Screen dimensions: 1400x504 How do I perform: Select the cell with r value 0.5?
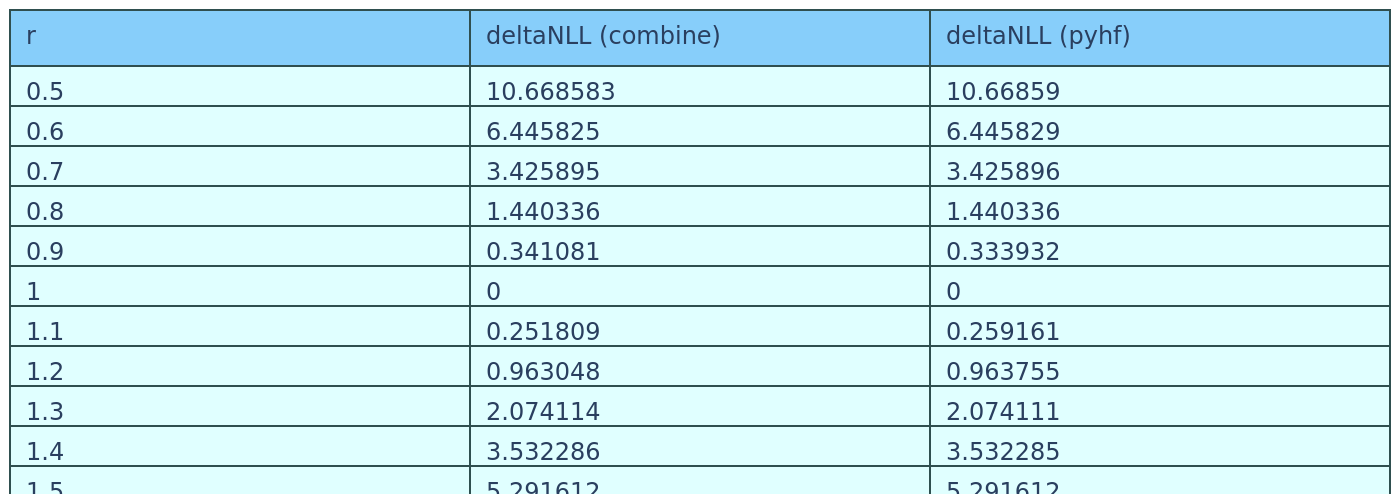[240, 91]
